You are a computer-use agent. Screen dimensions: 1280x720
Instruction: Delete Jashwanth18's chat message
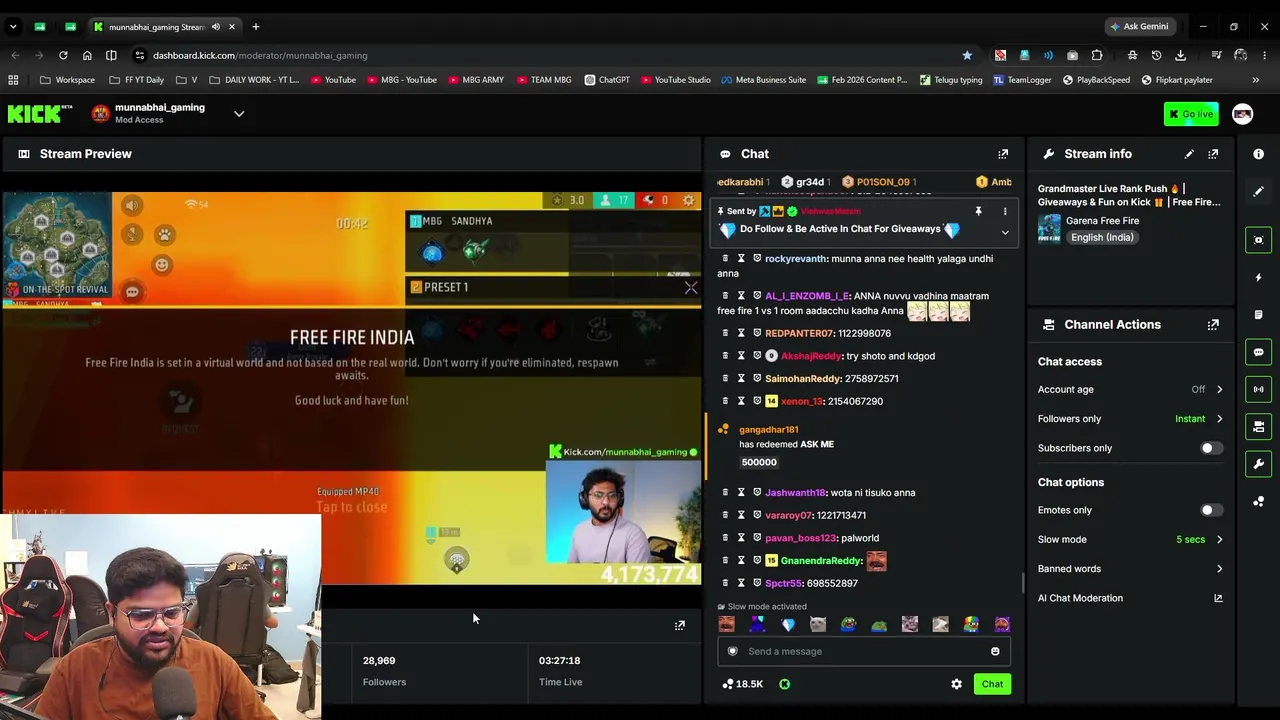point(725,493)
